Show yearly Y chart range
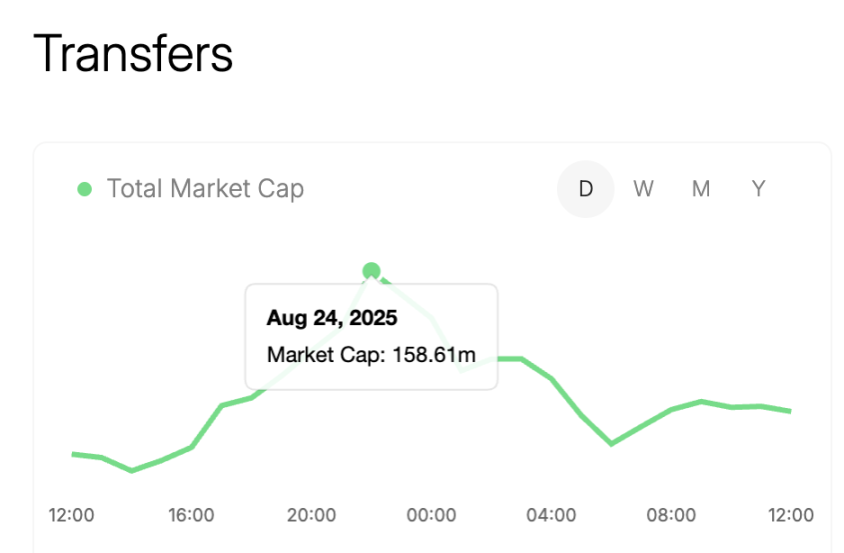Image resolution: width=844 pixels, height=553 pixels. [759, 189]
